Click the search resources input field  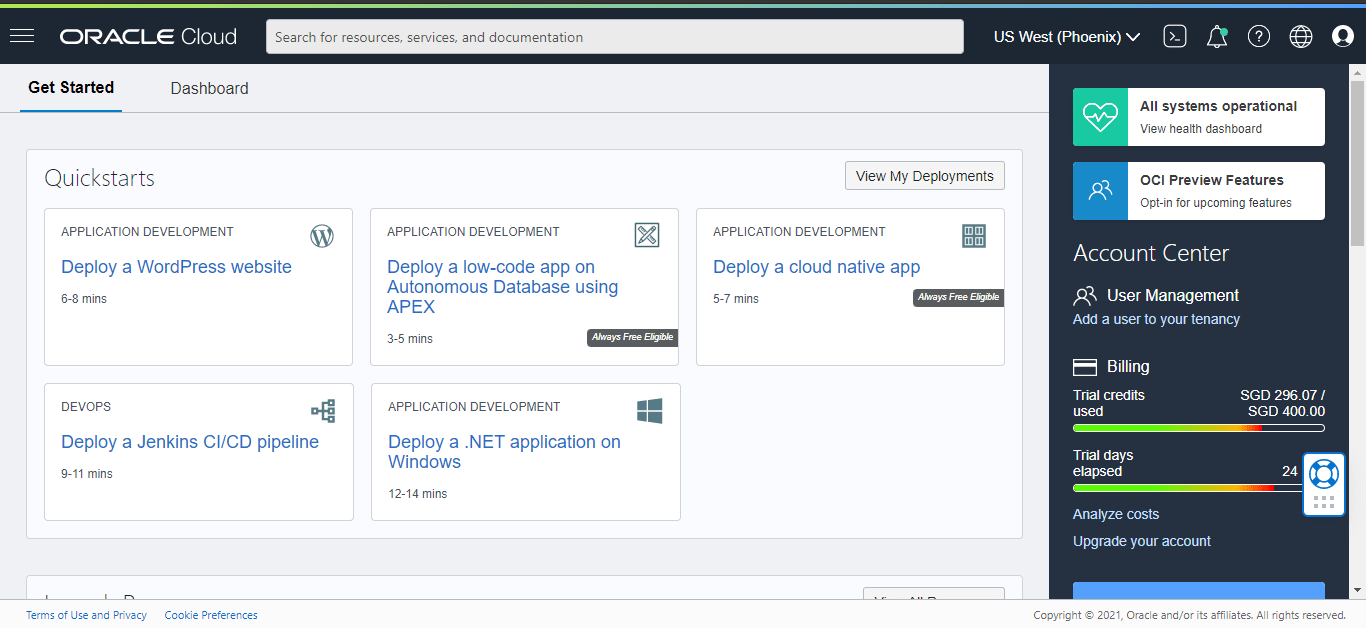coord(614,37)
